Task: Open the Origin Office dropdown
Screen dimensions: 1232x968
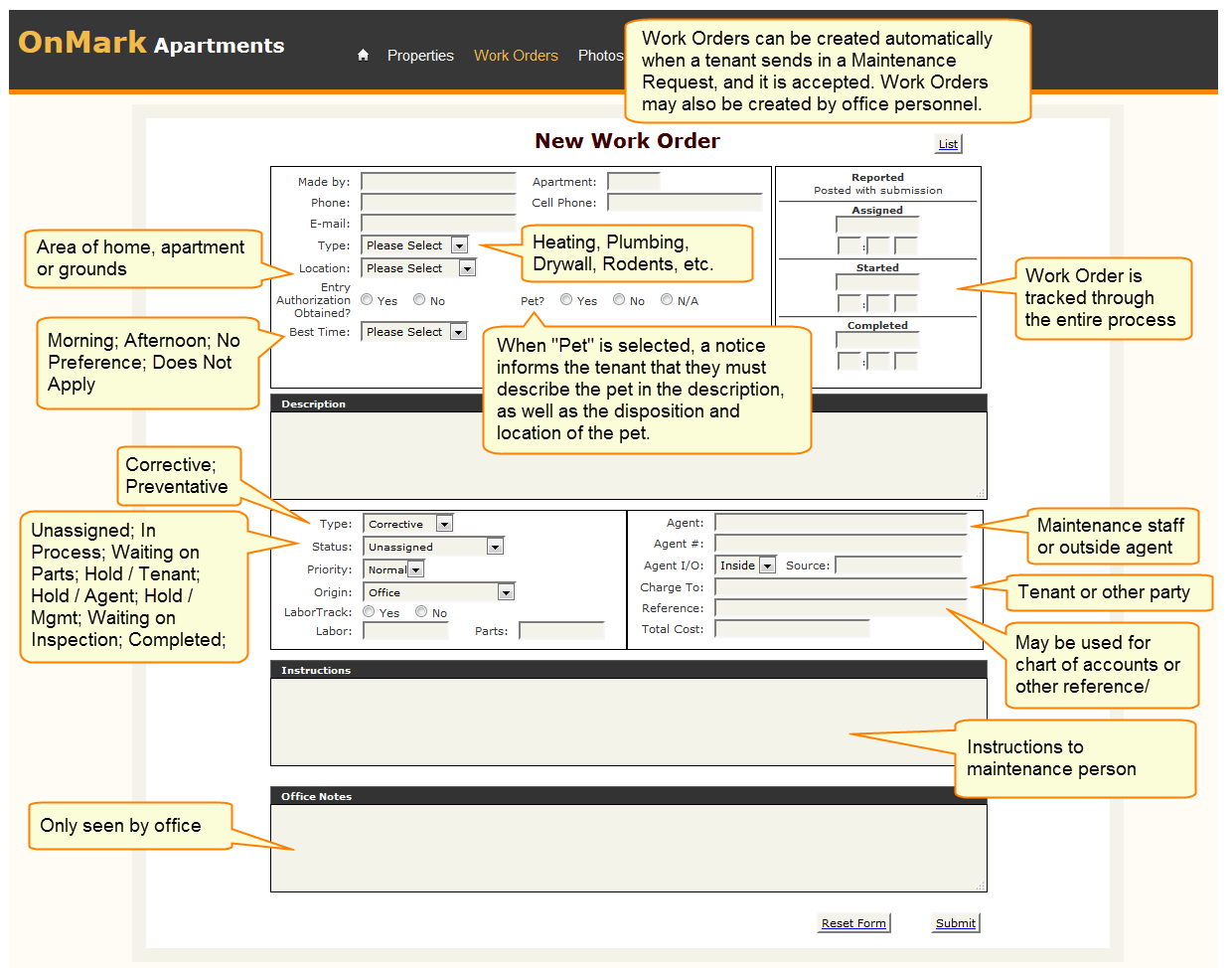Action: point(439,592)
